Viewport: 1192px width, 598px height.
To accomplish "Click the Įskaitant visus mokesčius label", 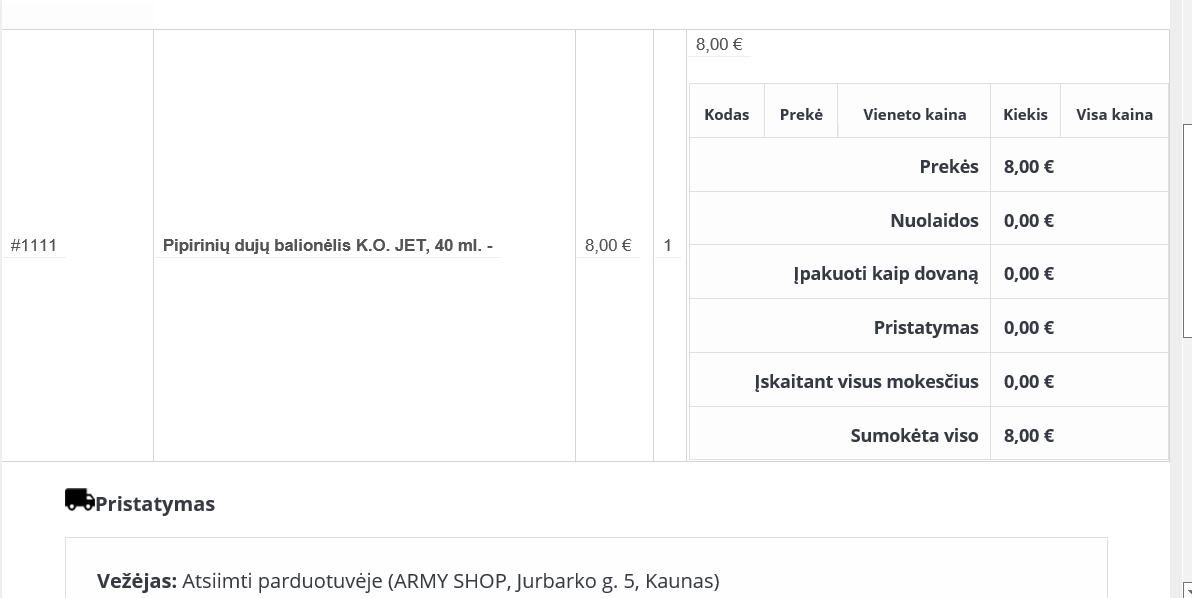I will coord(867,382).
